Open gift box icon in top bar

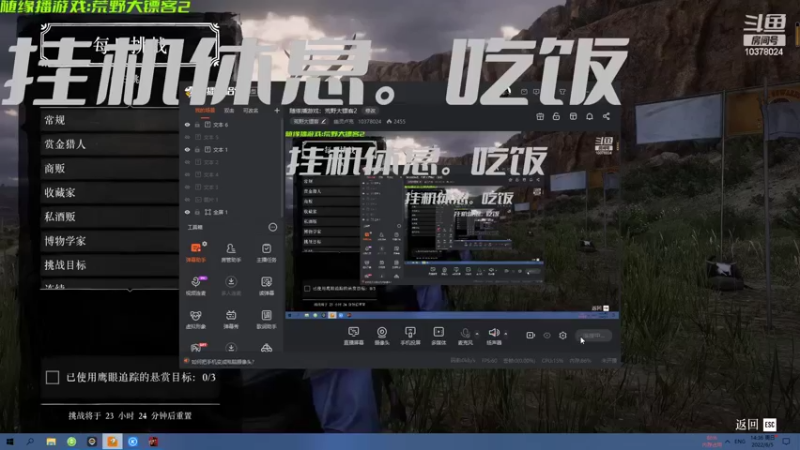[x=540, y=117]
